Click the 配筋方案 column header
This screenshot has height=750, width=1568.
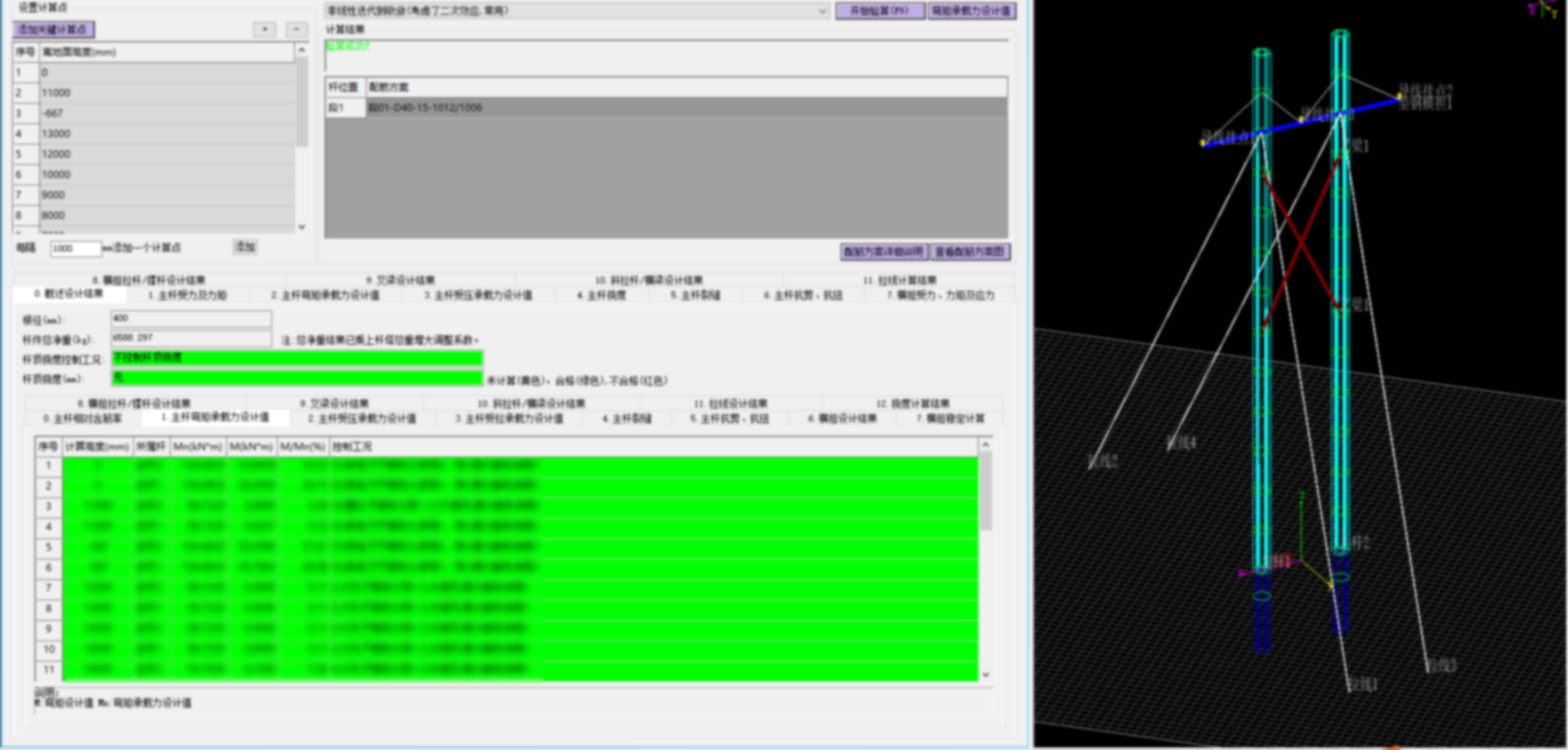(x=686, y=87)
